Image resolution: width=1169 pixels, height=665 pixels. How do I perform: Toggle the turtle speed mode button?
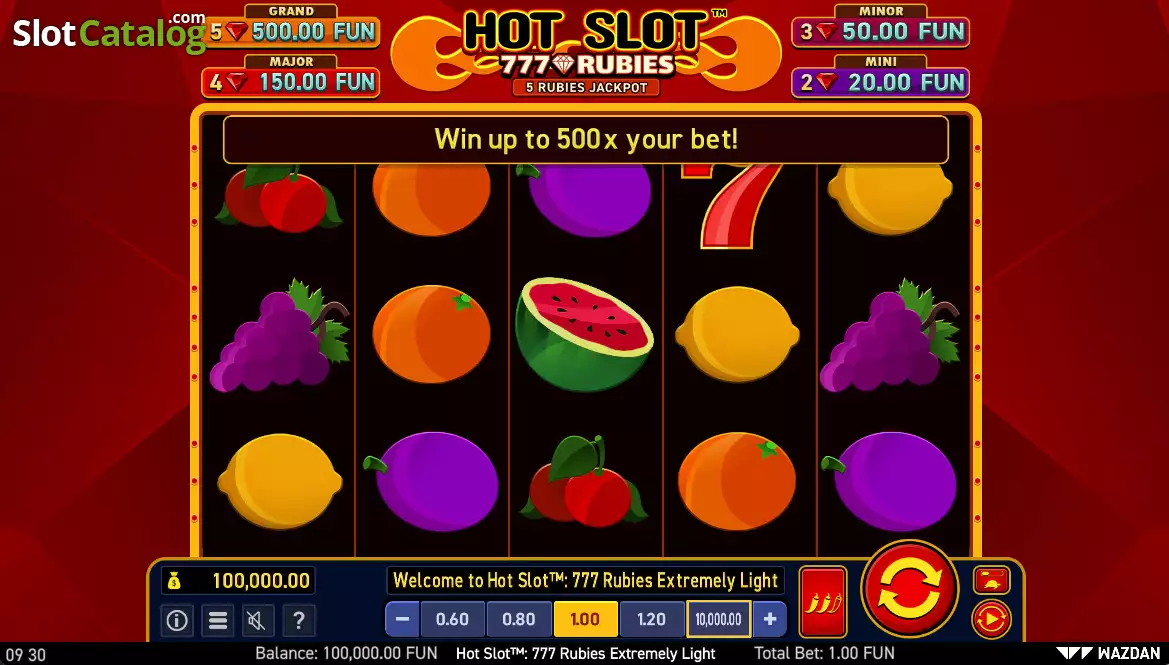coord(992,580)
